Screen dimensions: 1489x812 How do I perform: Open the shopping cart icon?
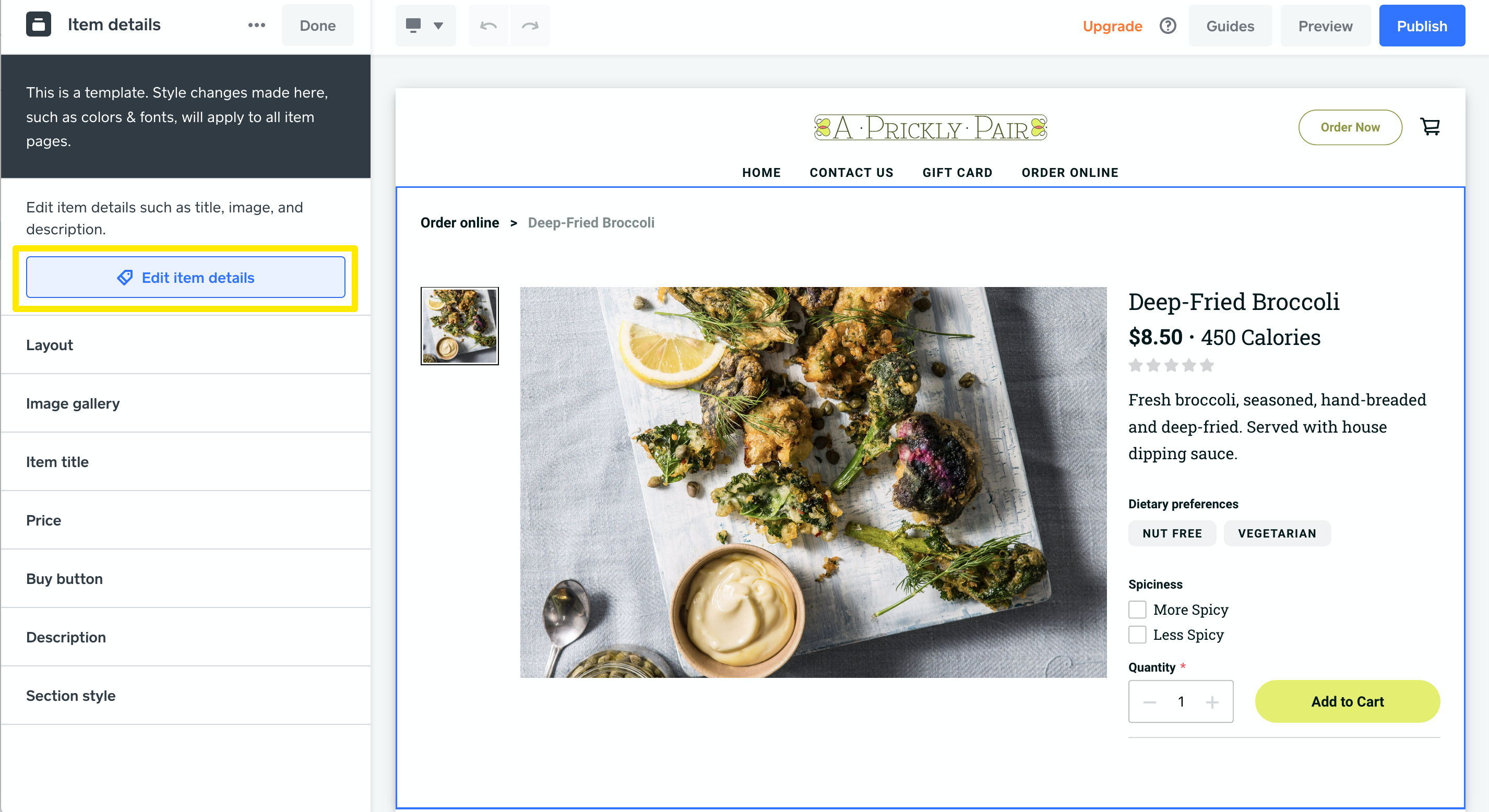tap(1431, 127)
